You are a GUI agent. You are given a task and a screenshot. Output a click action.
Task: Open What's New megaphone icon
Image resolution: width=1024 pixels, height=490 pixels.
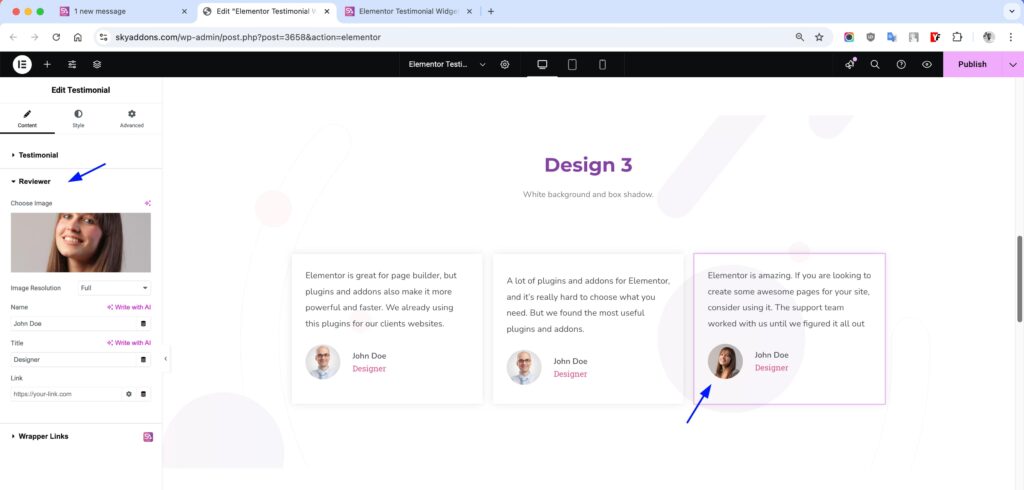[850, 64]
